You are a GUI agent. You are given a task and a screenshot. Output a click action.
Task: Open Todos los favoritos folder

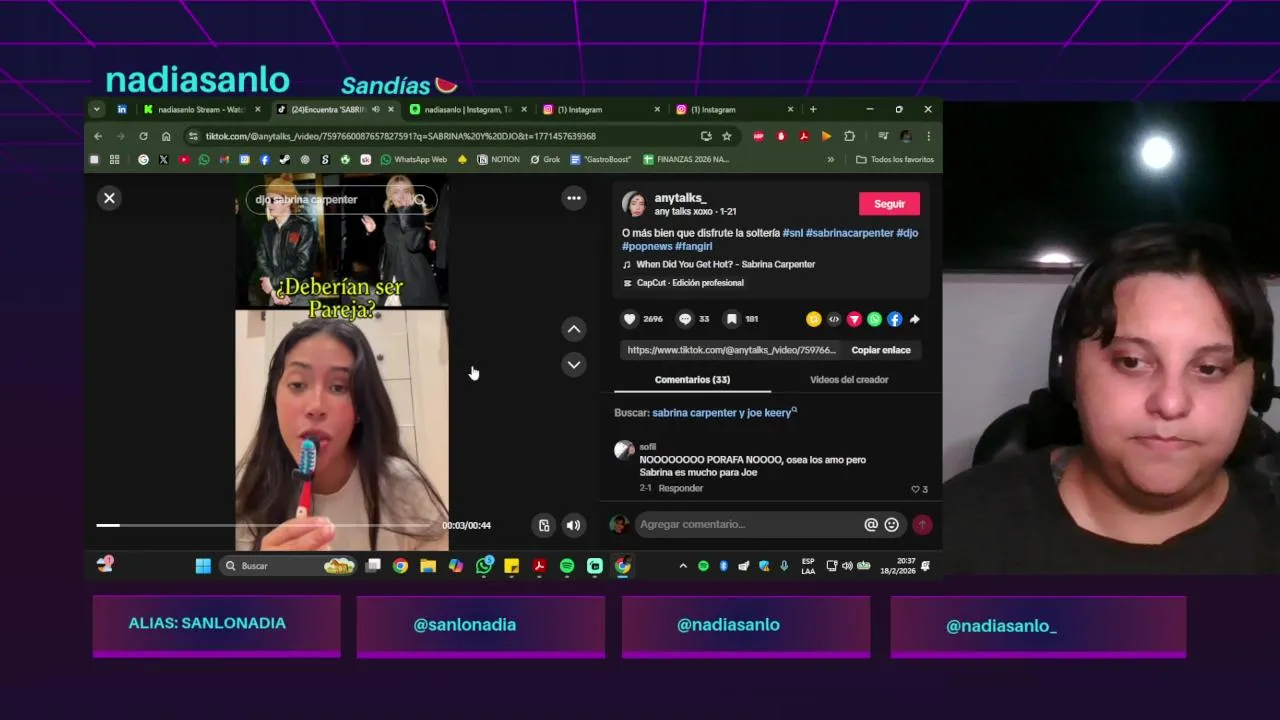click(895, 160)
